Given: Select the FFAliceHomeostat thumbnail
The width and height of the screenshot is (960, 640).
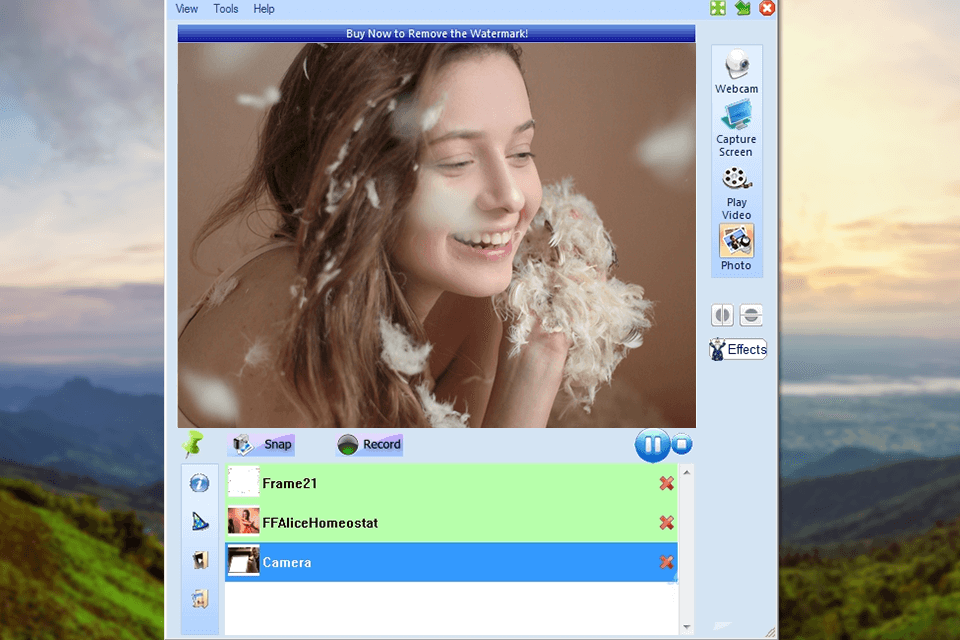Looking at the screenshot, I should [244, 522].
